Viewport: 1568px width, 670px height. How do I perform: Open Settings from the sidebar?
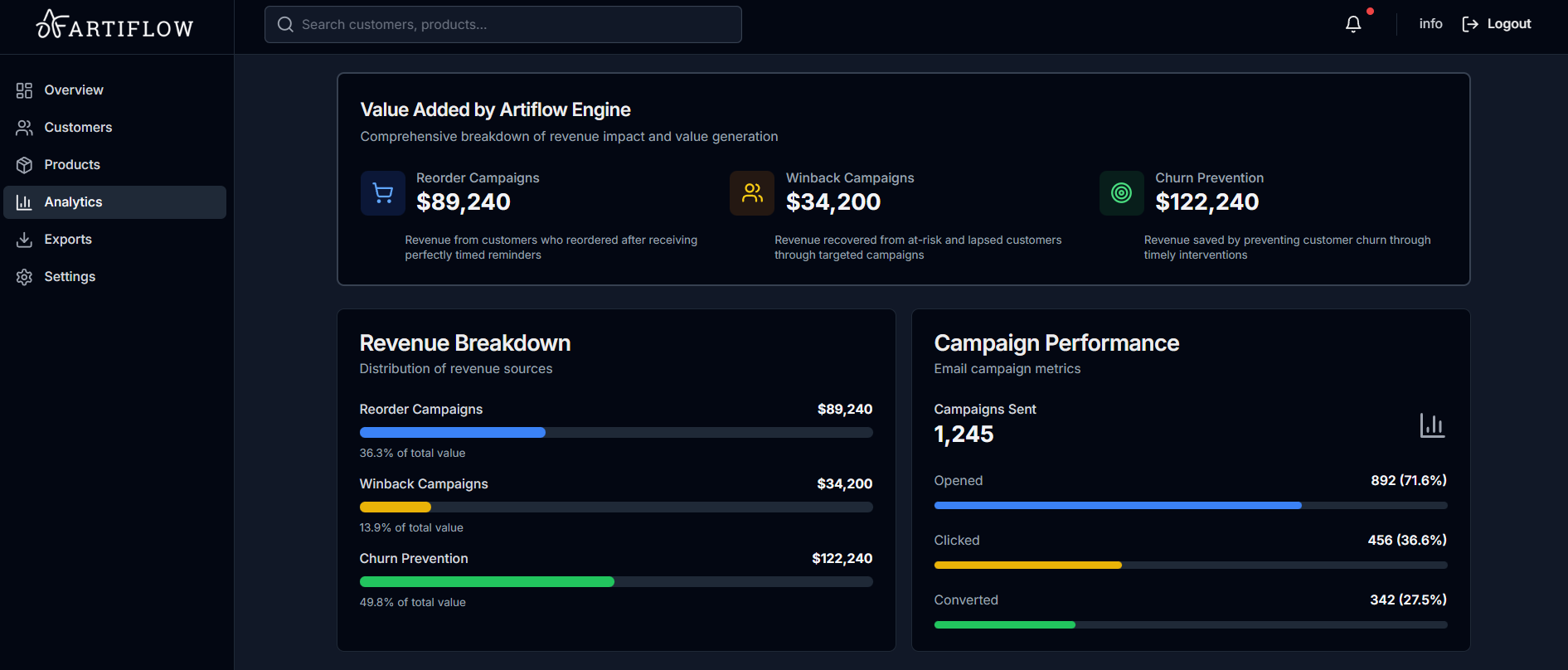(69, 277)
